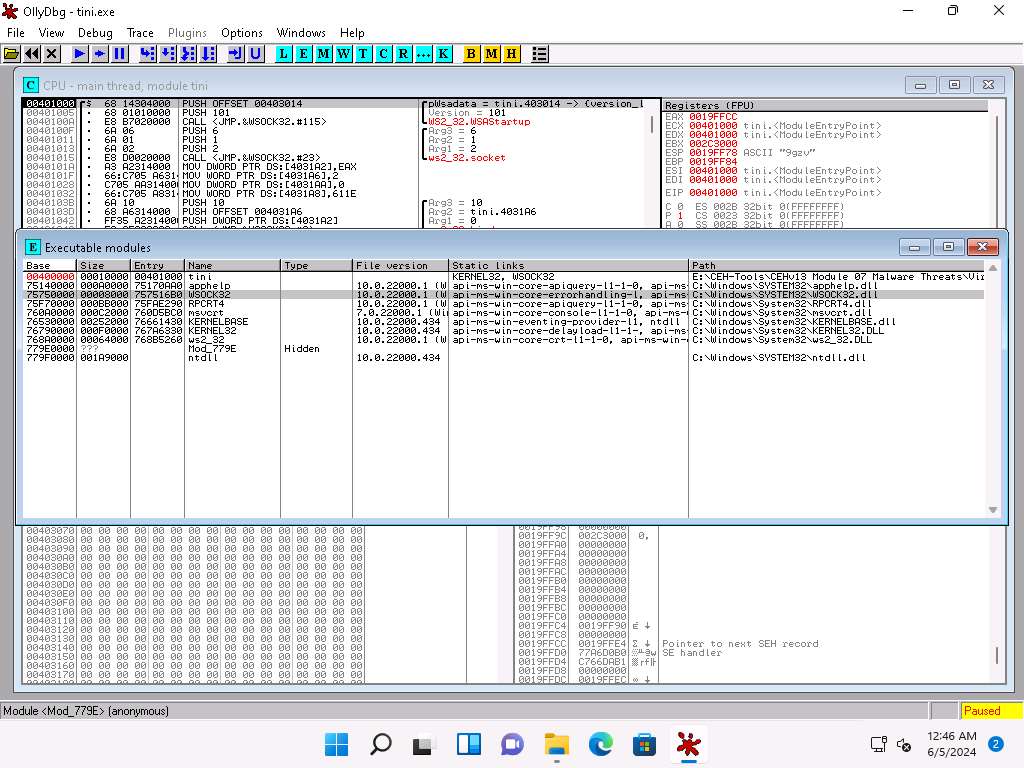Maximize the Executable modules window
The width and height of the screenshot is (1024, 768).
point(948,247)
